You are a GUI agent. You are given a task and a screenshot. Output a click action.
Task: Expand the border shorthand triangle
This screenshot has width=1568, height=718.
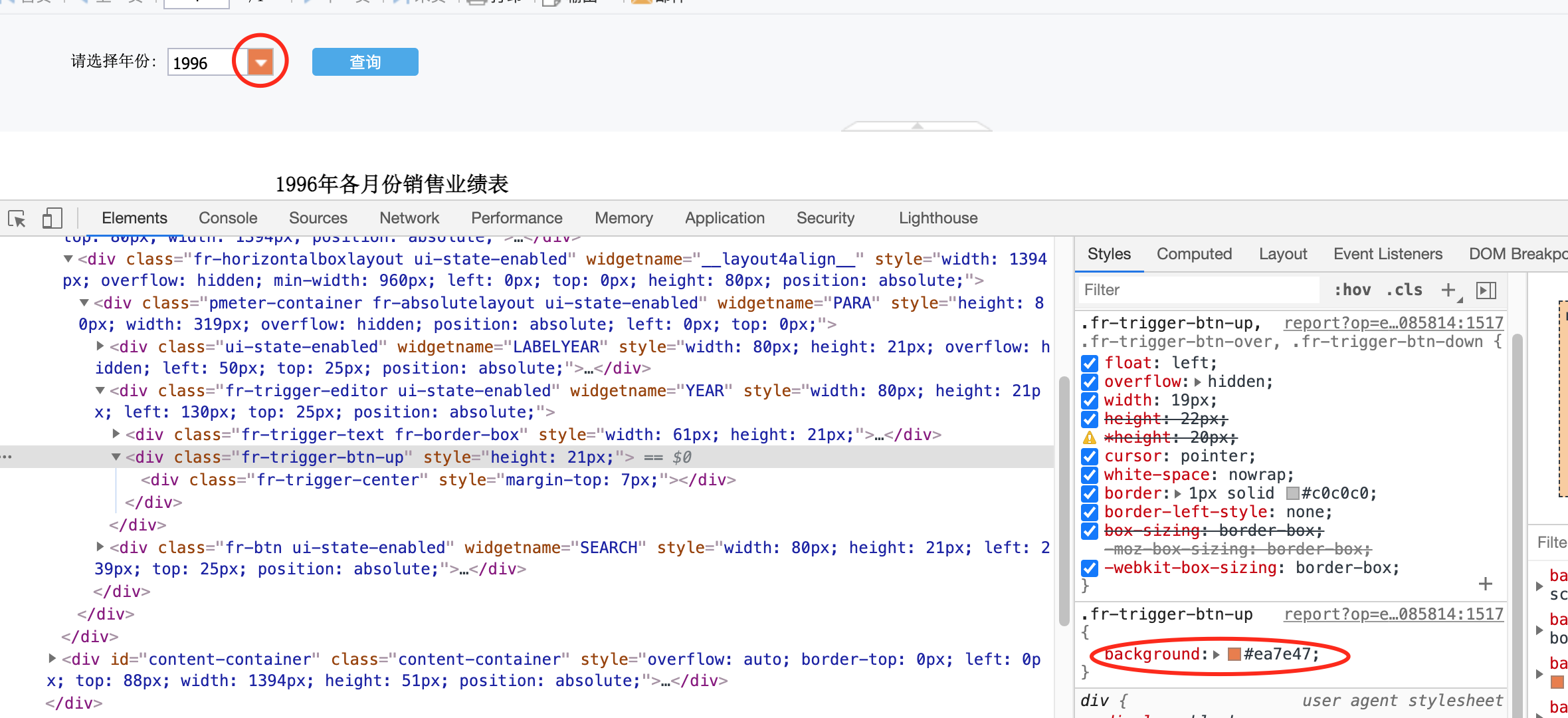[1178, 494]
